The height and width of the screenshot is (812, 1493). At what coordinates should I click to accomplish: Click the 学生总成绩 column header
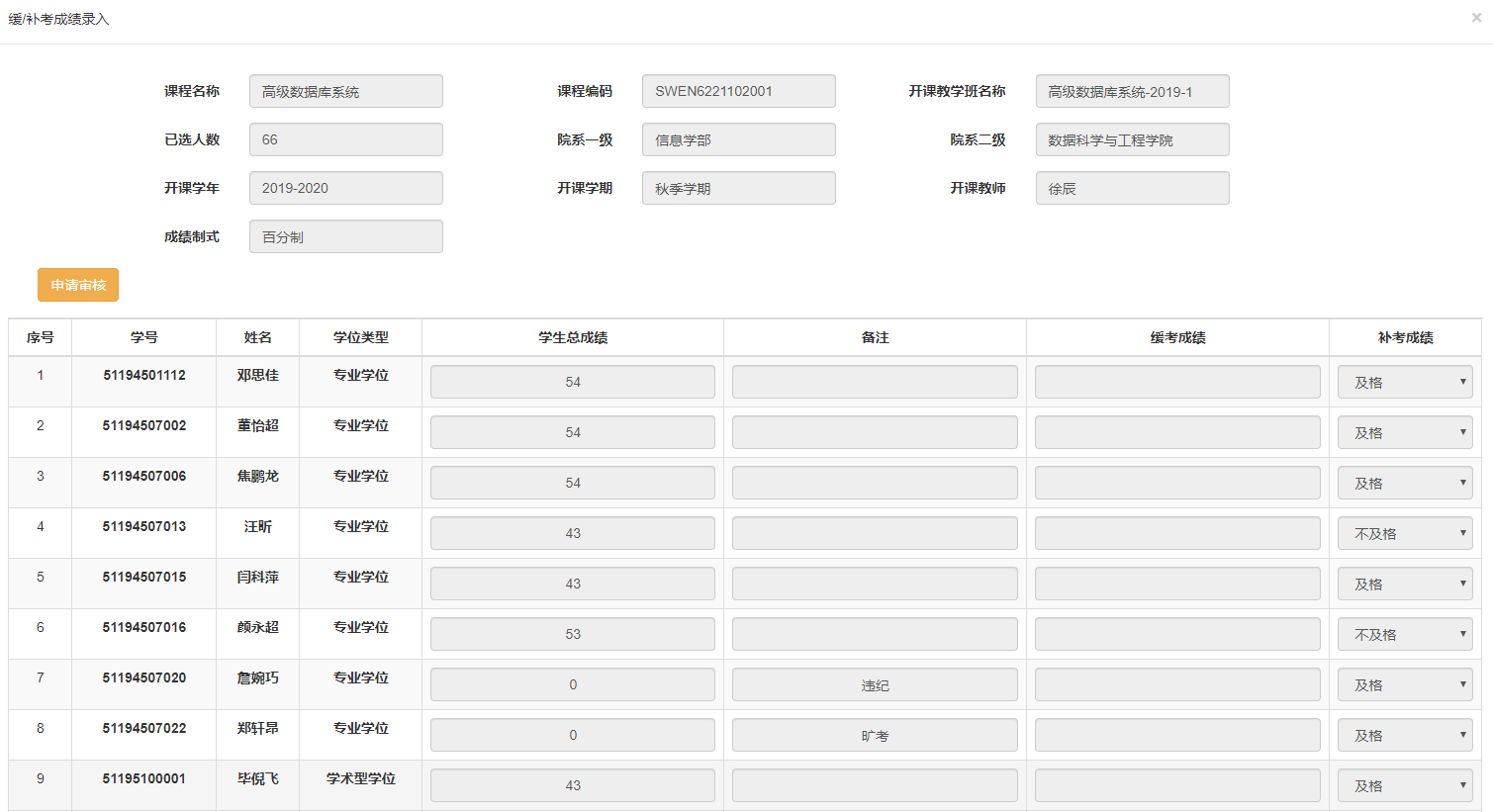[x=573, y=337]
